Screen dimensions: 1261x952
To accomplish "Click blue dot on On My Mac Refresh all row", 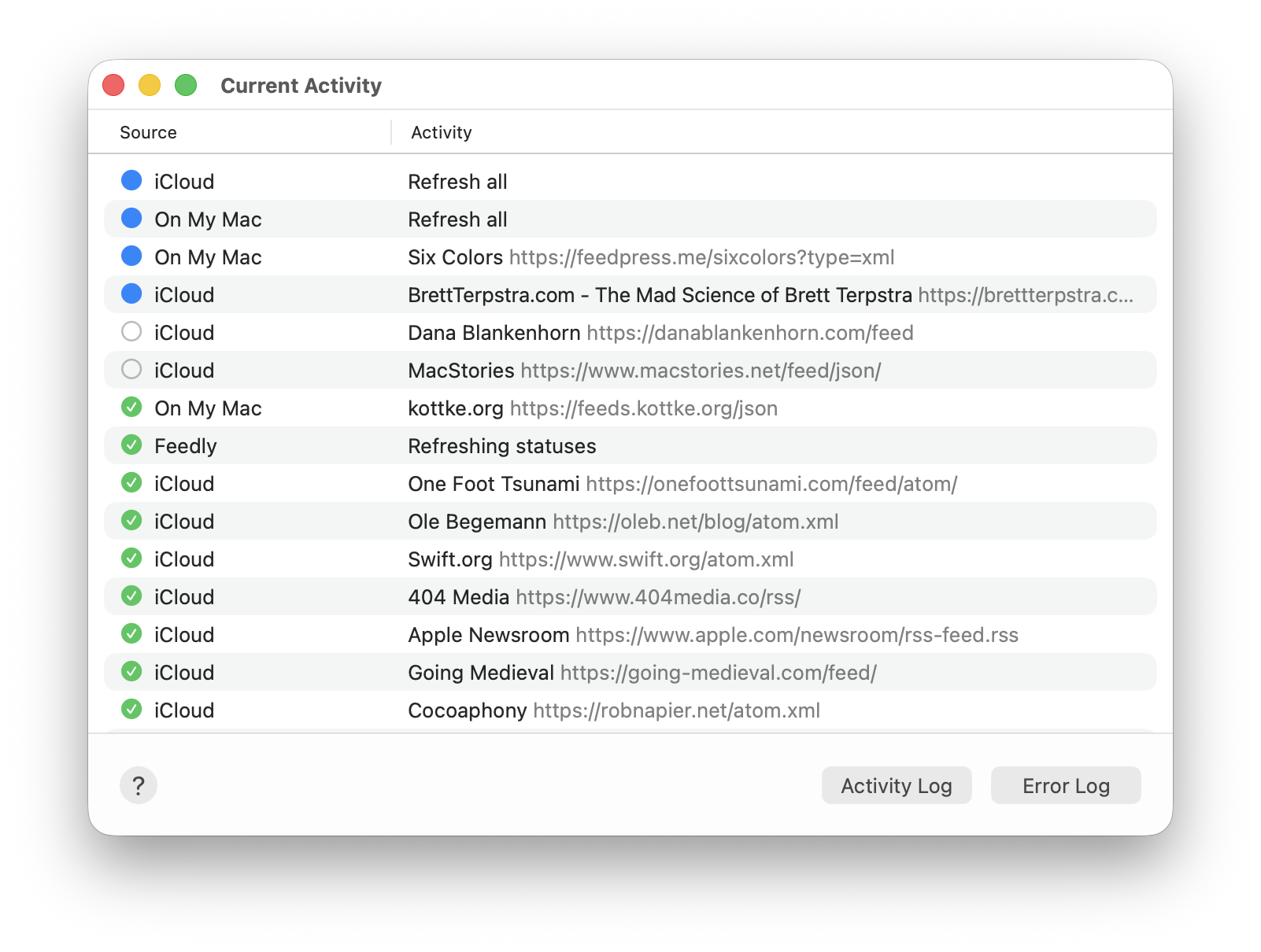I will tap(131, 218).
